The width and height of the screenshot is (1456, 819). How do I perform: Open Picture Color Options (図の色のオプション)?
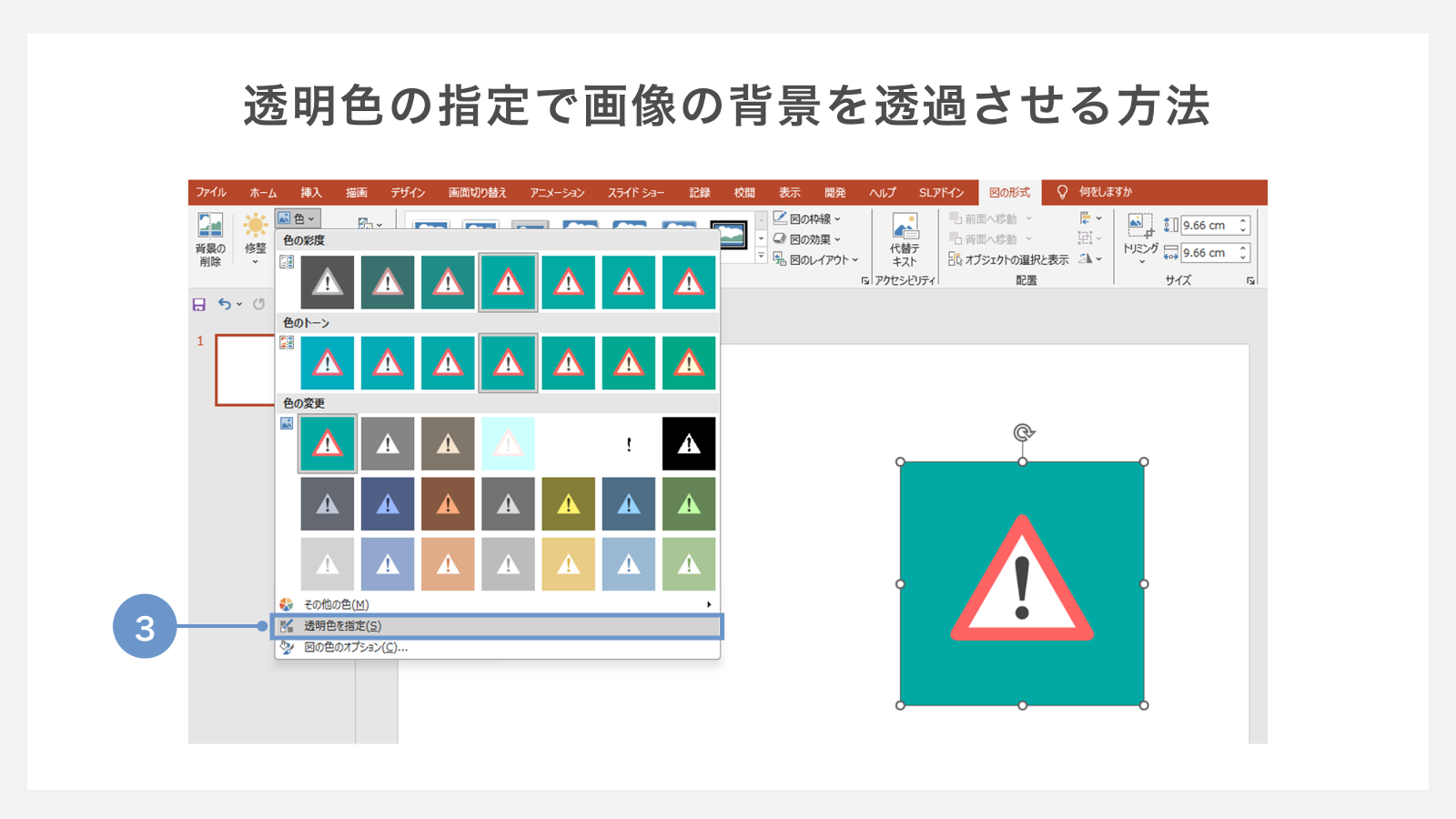(497, 647)
